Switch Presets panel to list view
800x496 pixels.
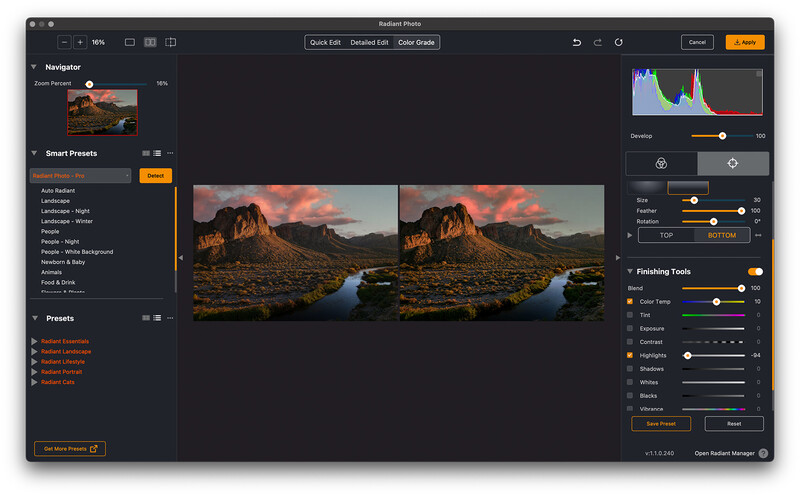[x=157, y=318]
